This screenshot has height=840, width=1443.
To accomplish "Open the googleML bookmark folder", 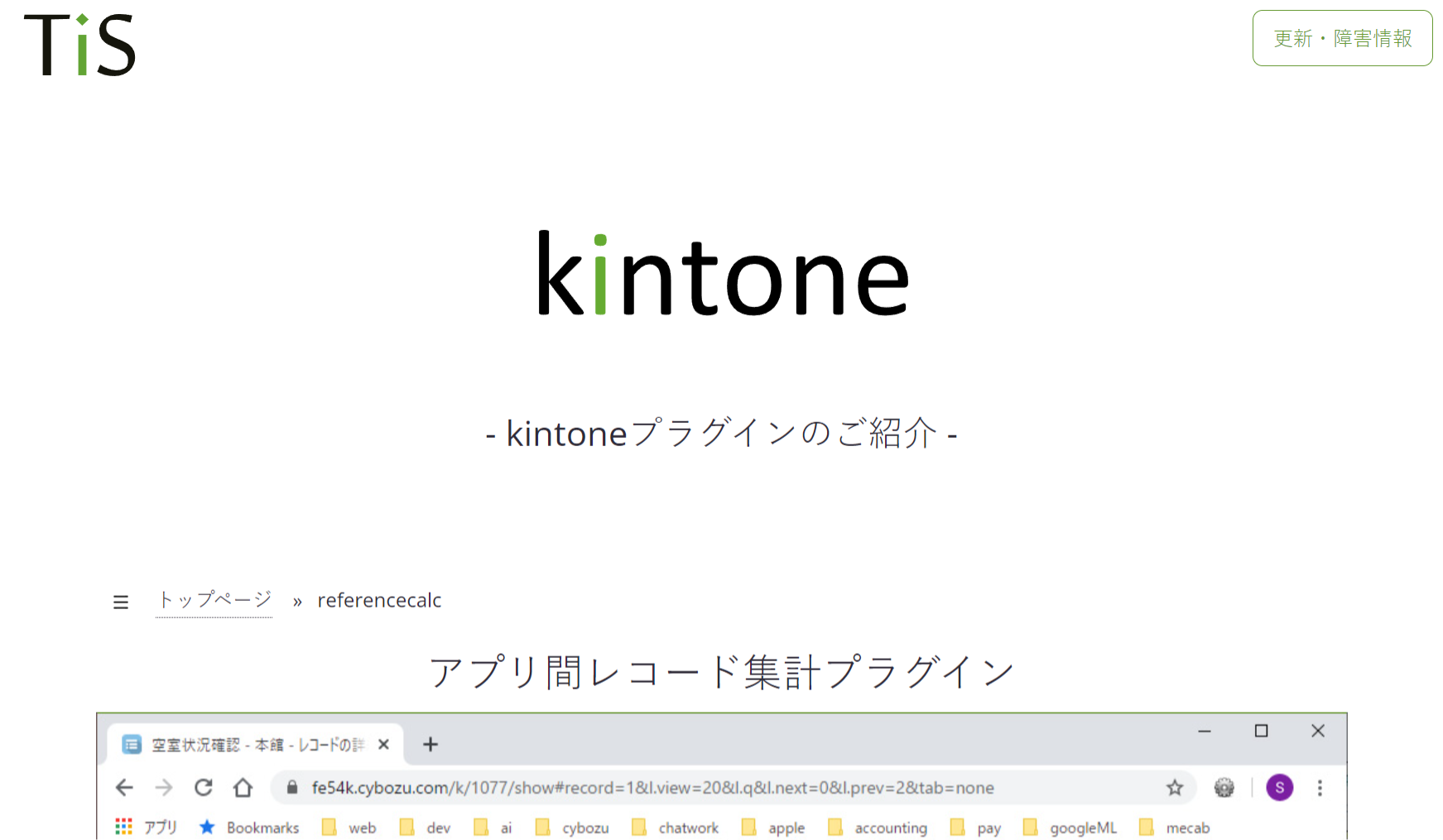I will point(1070,828).
